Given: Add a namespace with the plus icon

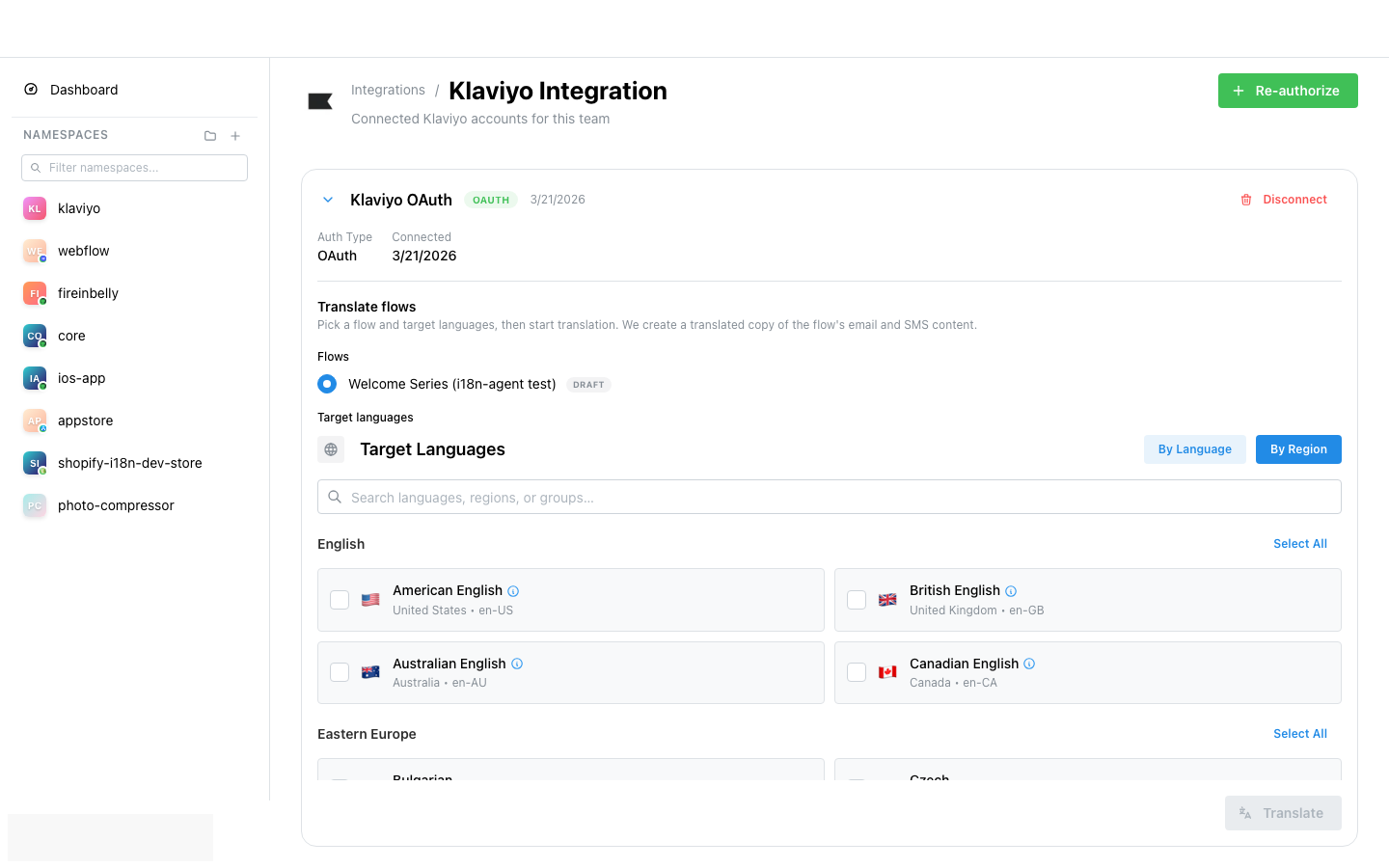Looking at the screenshot, I should click(x=235, y=136).
